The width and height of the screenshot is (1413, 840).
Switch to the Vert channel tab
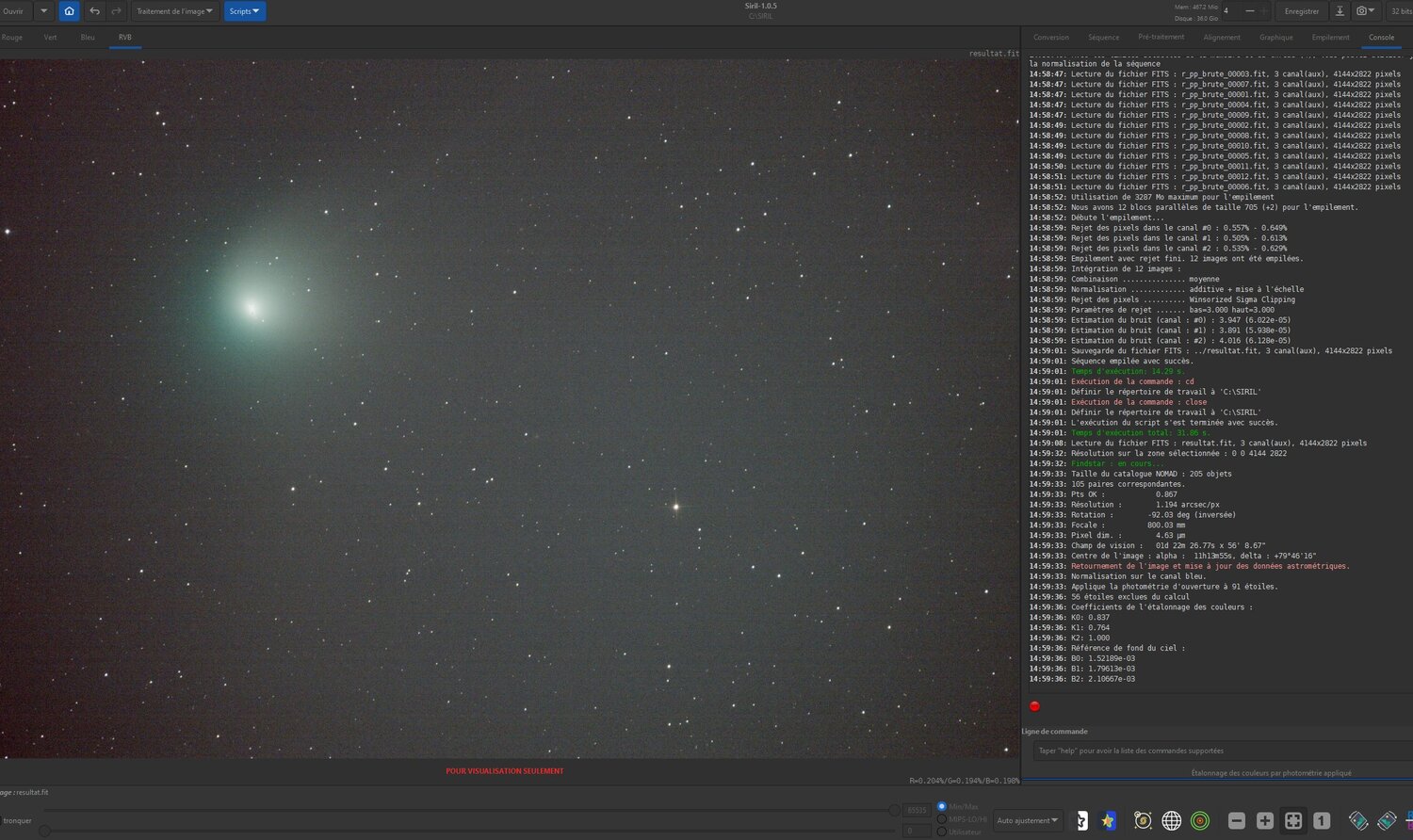pos(51,38)
